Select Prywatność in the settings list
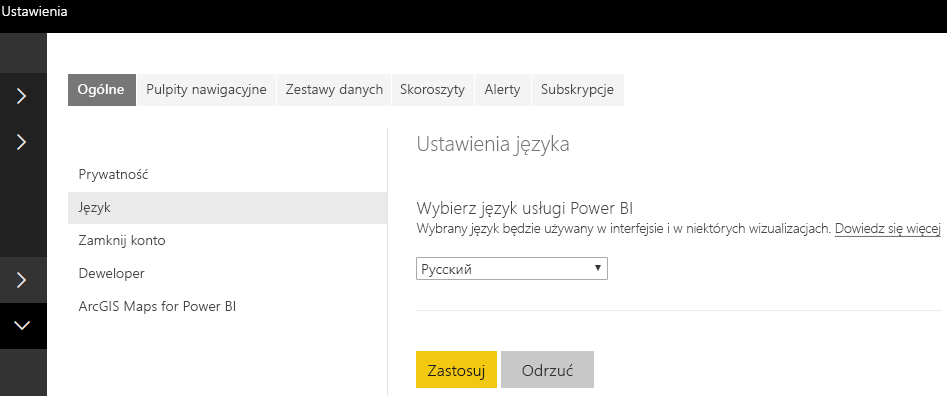The width and height of the screenshot is (947, 396). pyautogui.click(x=227, y=175)
